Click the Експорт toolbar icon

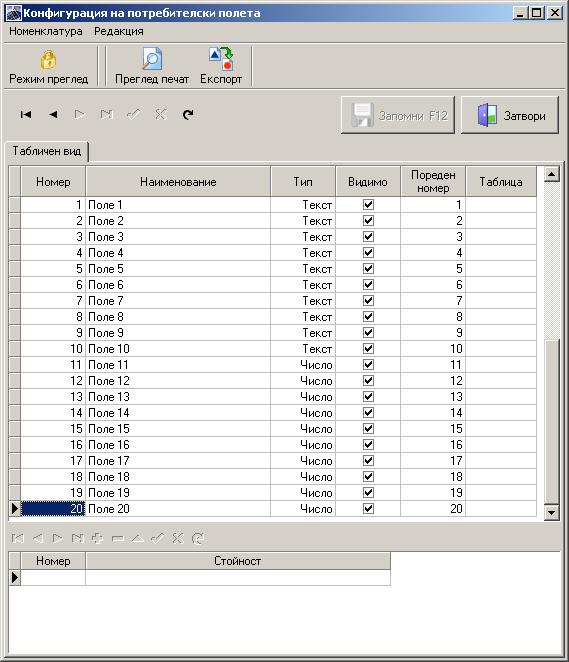[221, 59]
